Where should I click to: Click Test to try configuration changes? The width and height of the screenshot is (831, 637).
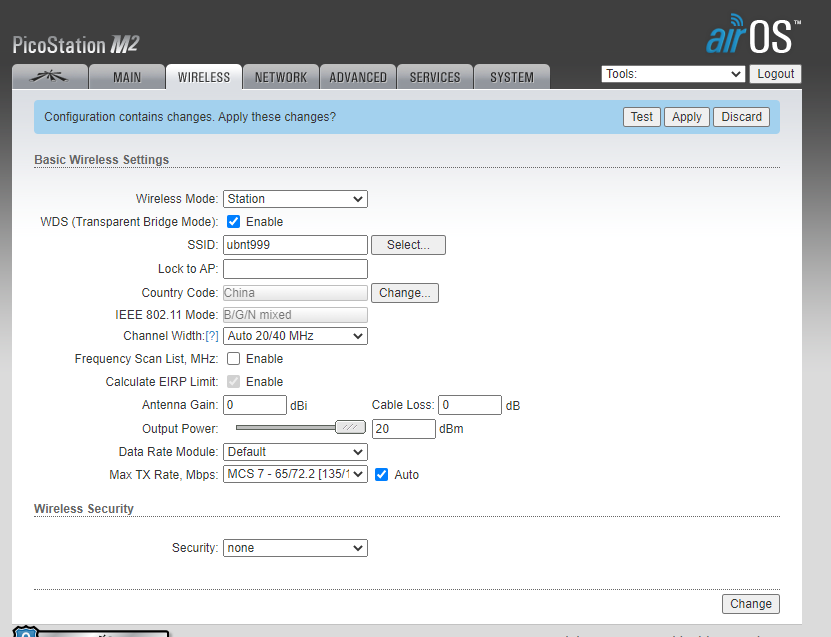coord(641,117)
